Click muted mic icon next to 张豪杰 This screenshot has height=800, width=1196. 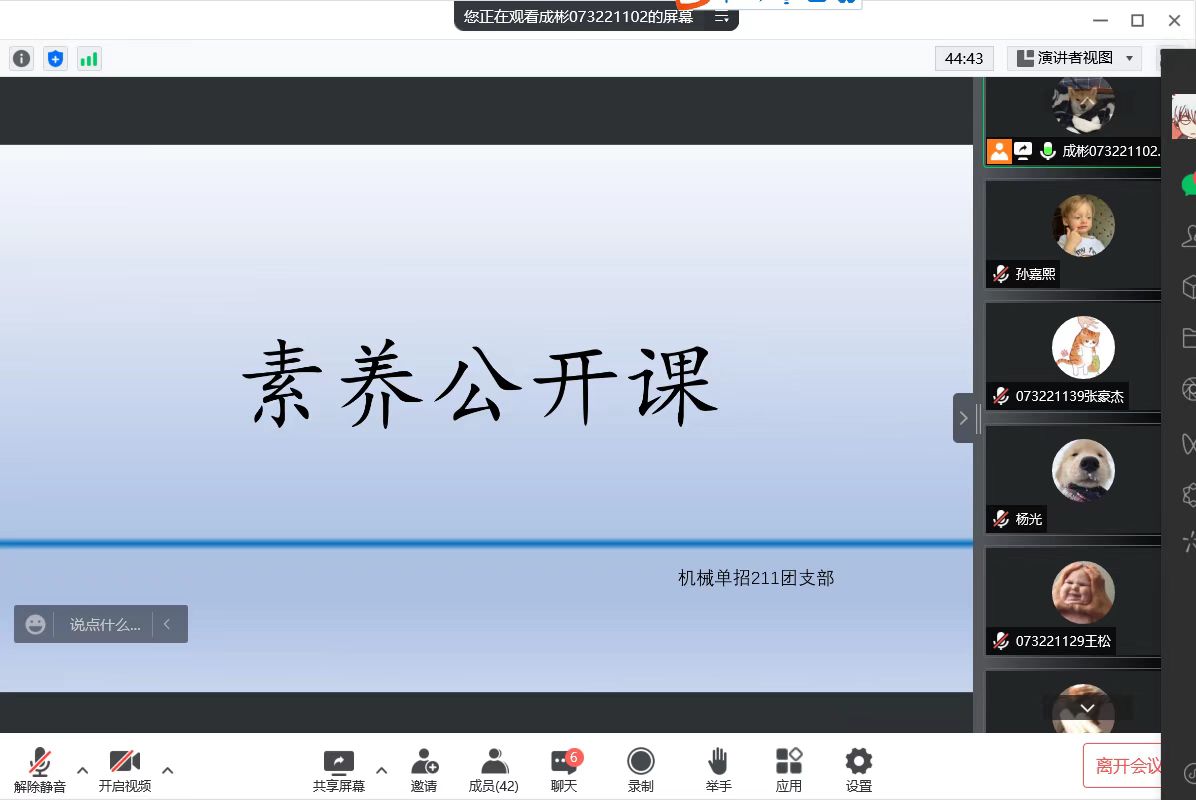click(1001, 396)
